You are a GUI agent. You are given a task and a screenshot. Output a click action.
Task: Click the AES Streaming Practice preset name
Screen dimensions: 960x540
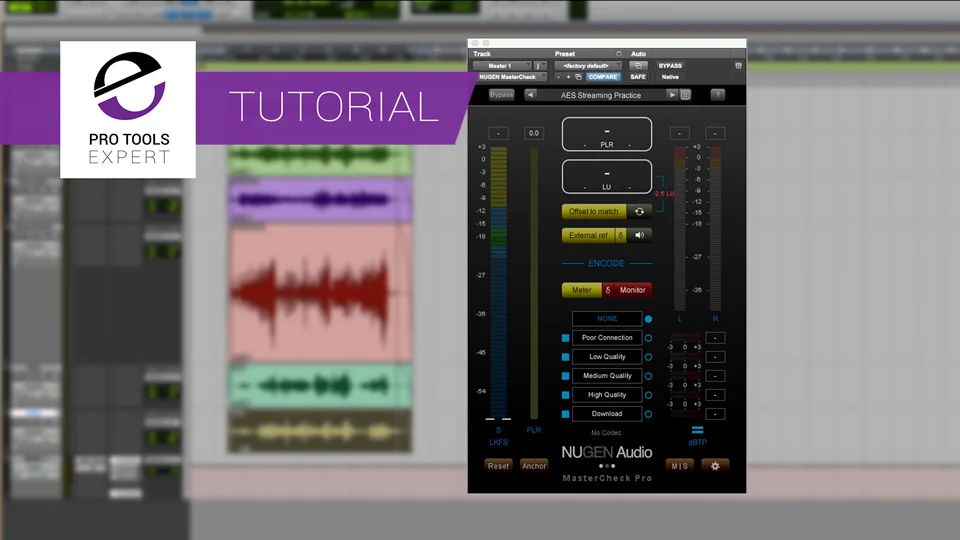tap(601, 95)
